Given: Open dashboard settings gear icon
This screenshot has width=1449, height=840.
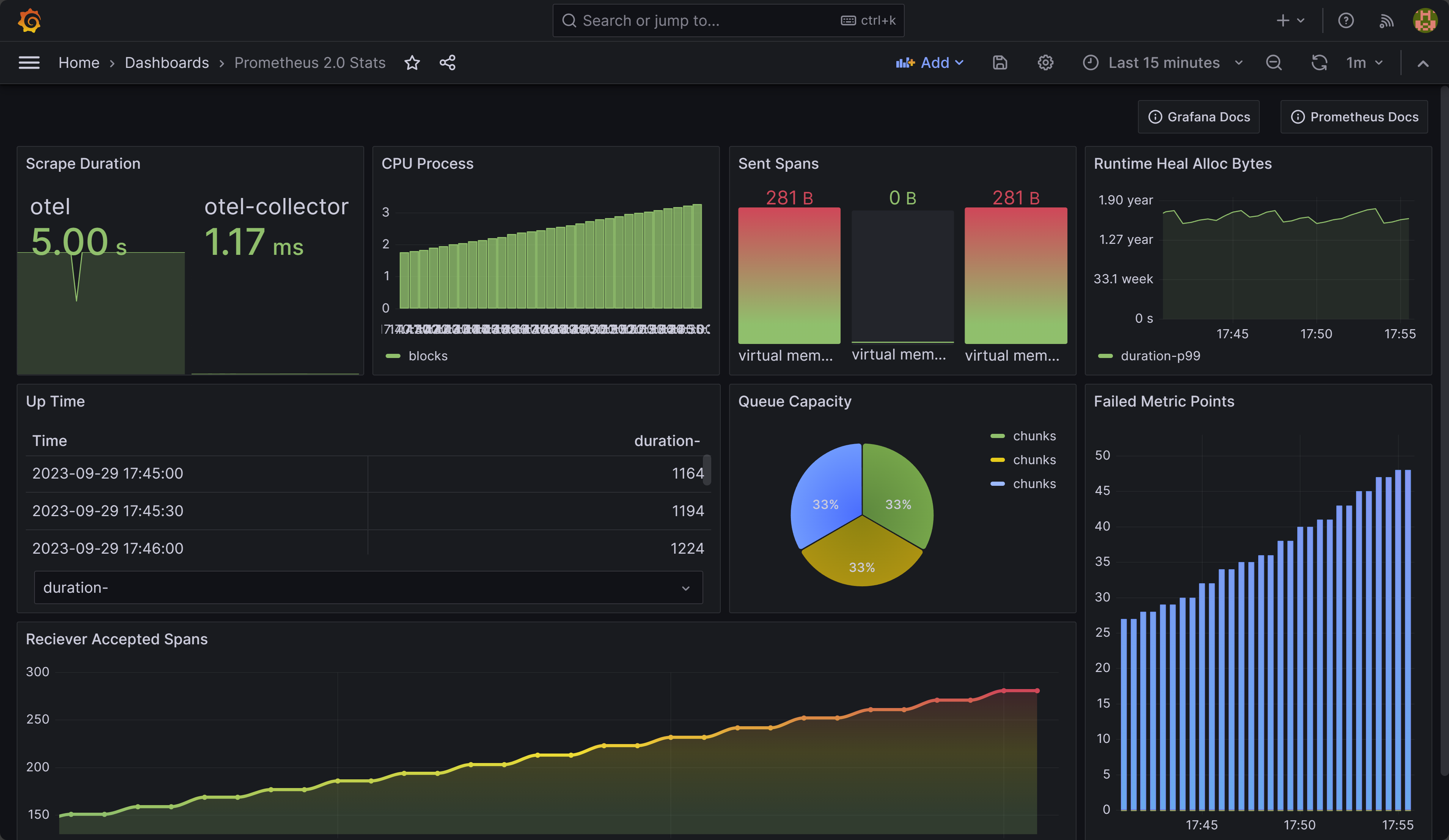Looking at the screenshot, I should pyautogui.click(x=1045, y=63).
